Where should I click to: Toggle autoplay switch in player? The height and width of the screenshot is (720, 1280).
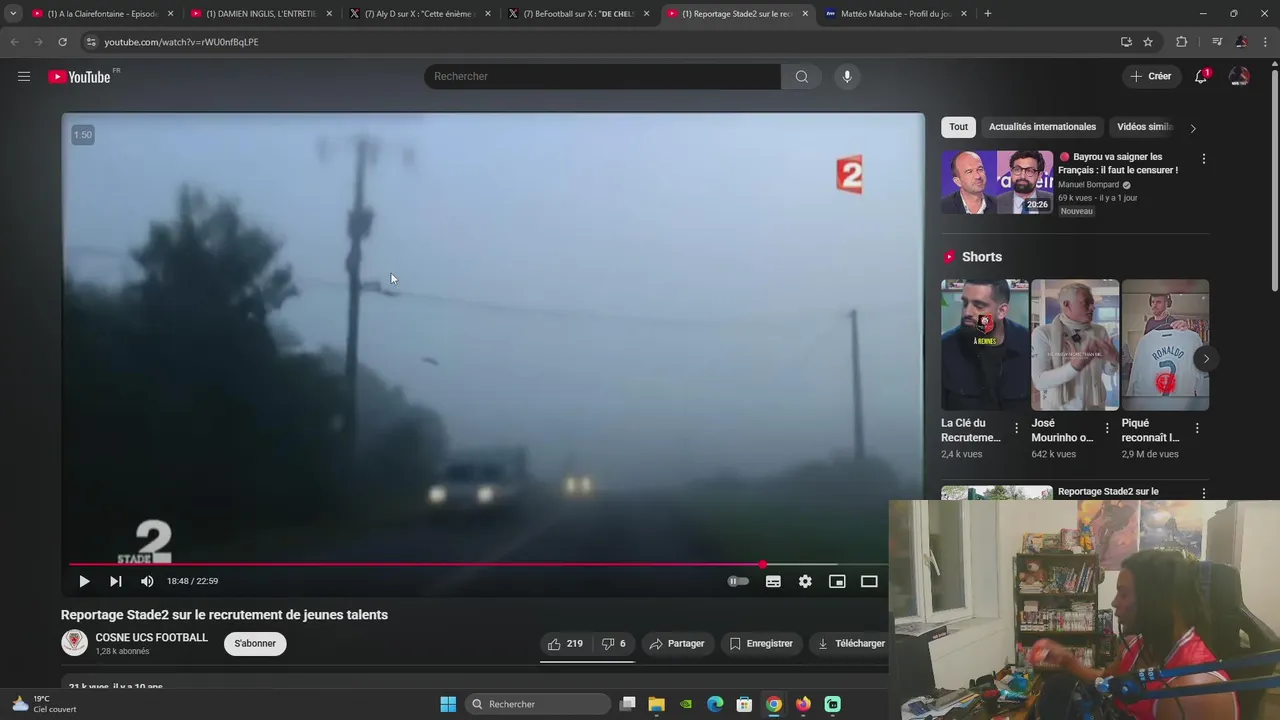pos(738,581)
